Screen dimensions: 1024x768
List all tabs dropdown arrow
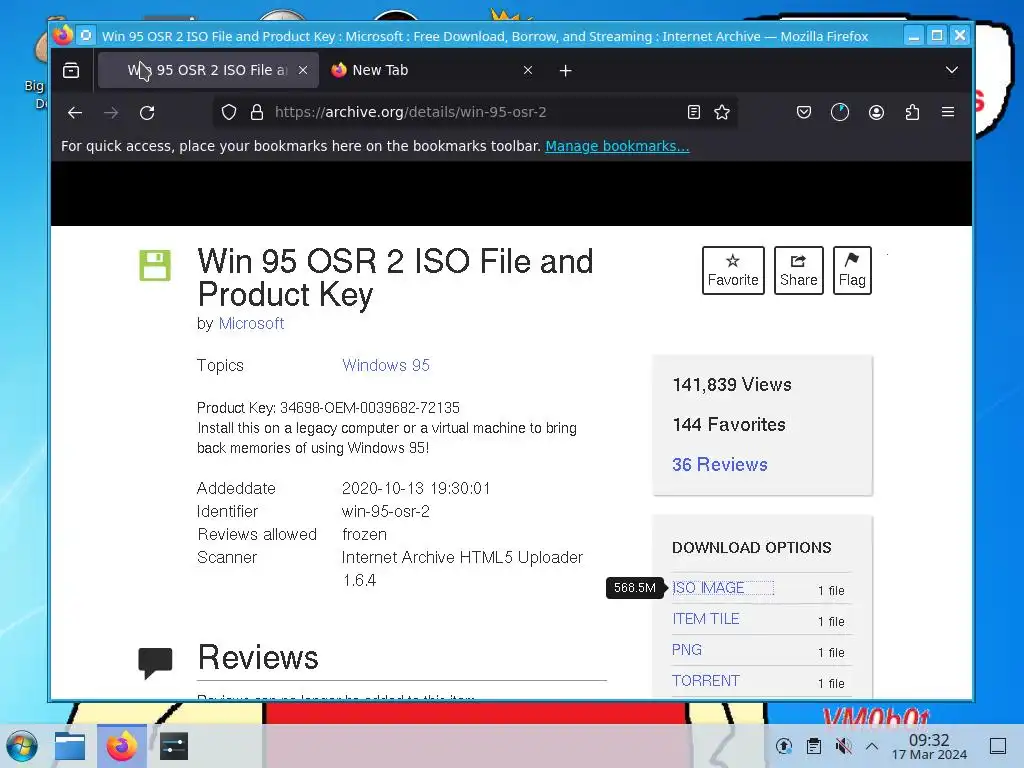[952, 70]
